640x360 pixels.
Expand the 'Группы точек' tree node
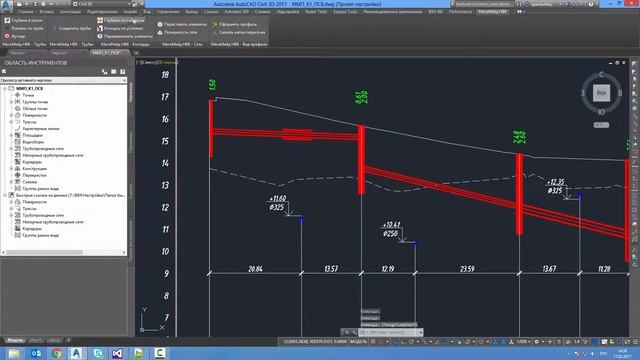[x=11, y=102]
